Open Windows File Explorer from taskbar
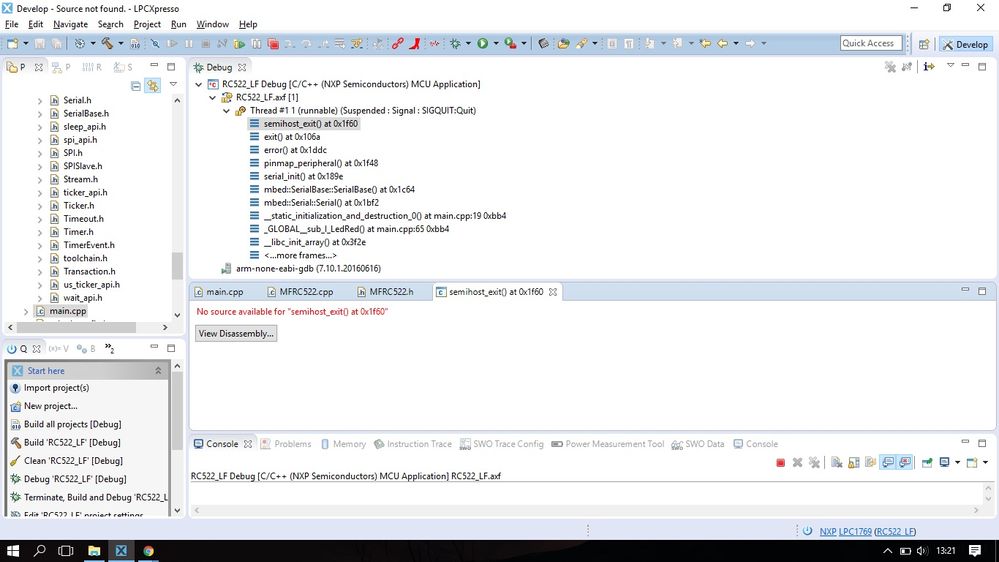This screenshot has width=999, height=562. pos(94,551)
